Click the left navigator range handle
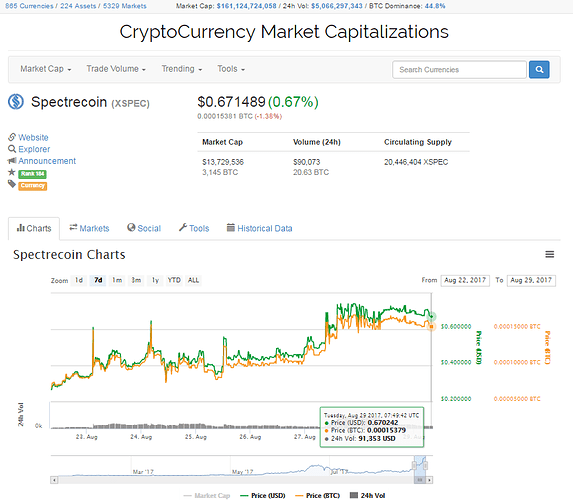The height and width of the screenshot is (500, 573). coord(414,465)
